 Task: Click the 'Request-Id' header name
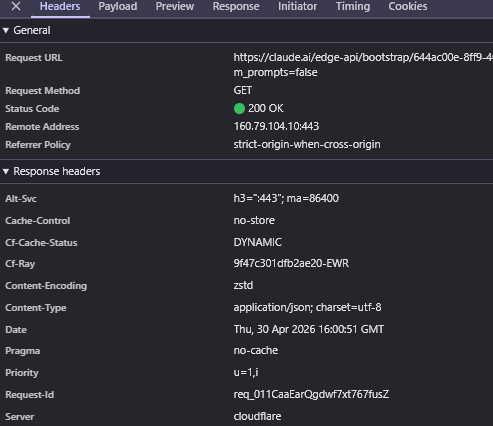(30, 395)
